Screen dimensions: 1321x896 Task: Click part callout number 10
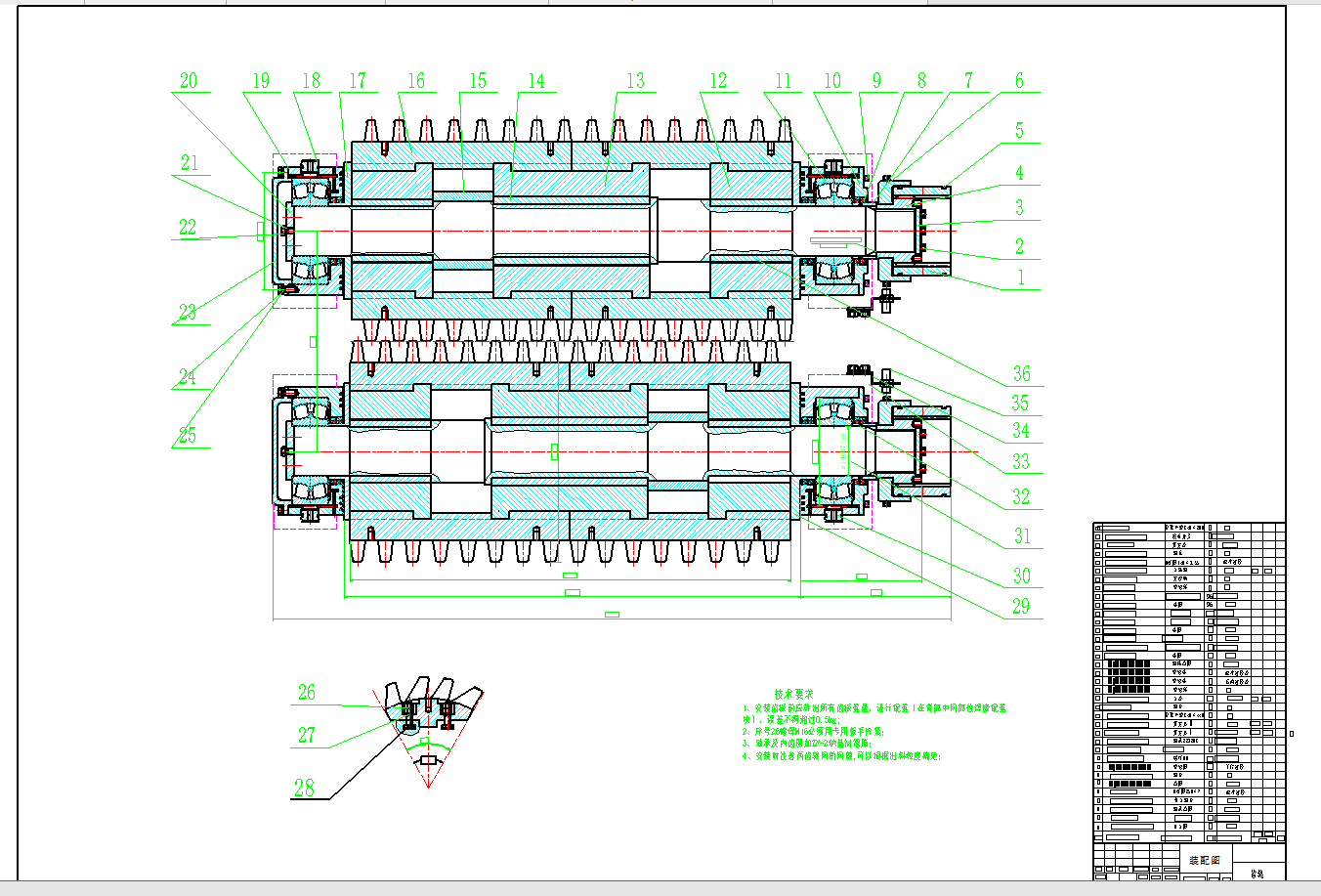coord(832,81)
